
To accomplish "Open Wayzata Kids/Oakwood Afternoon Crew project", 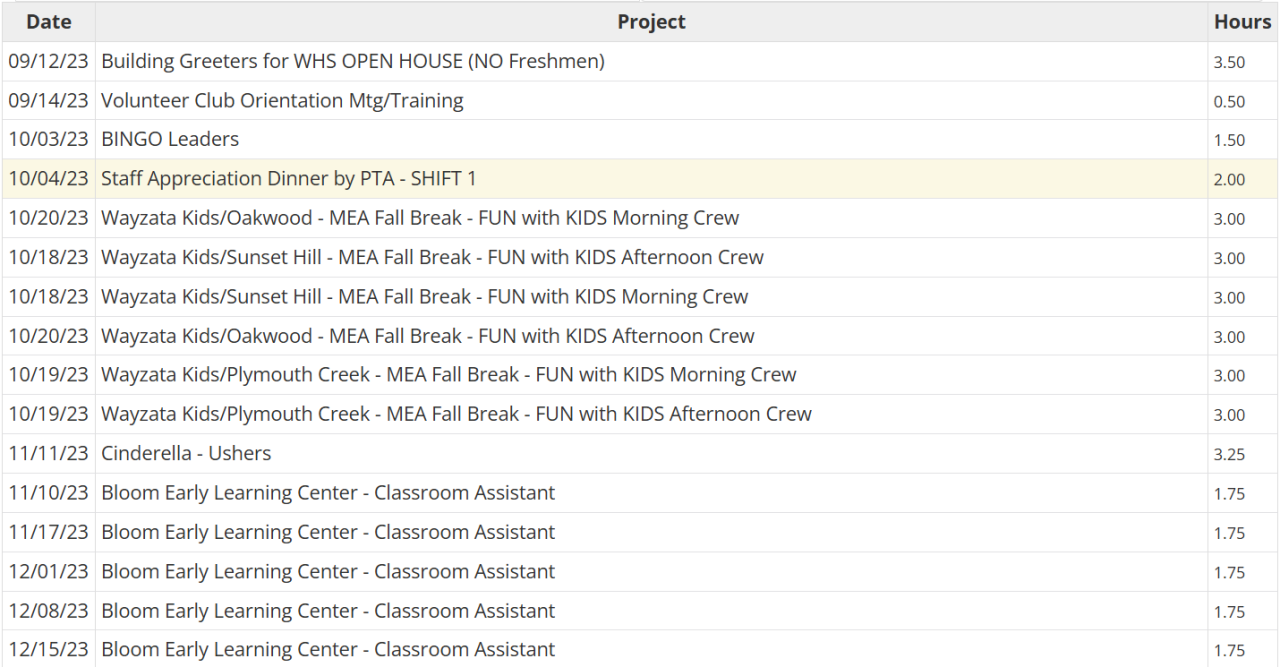I will coord(428,336).
